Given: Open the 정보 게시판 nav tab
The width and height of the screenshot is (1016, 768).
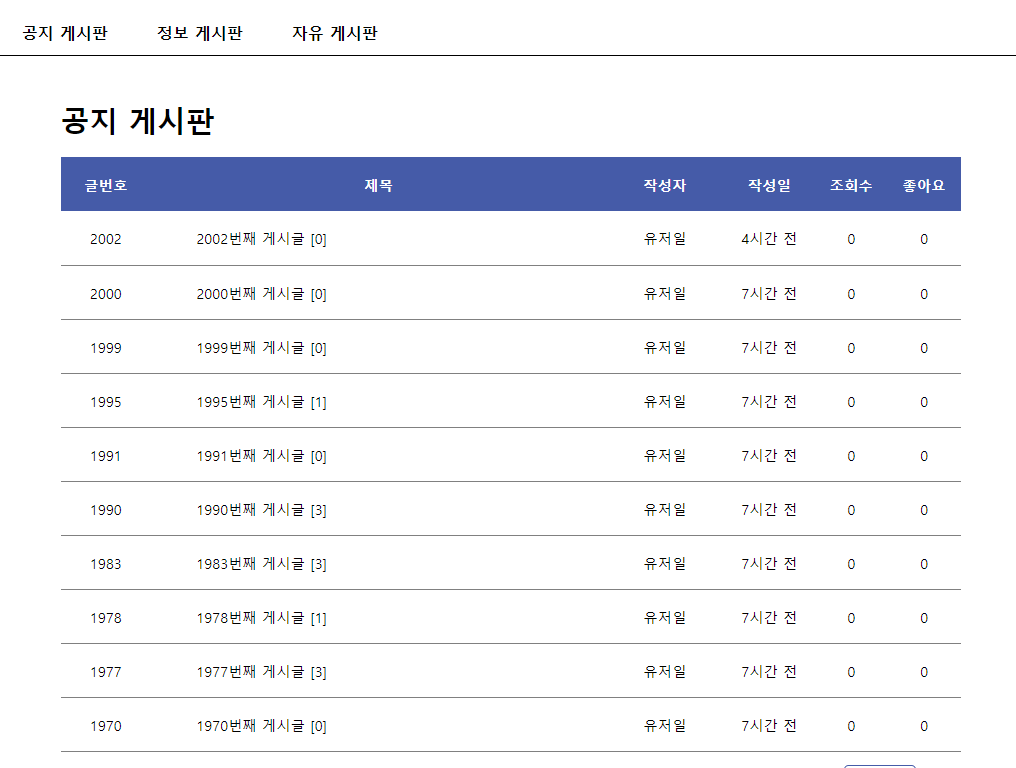Looking at the screenshot, I should pyautogui.click(x=200, y=33).
